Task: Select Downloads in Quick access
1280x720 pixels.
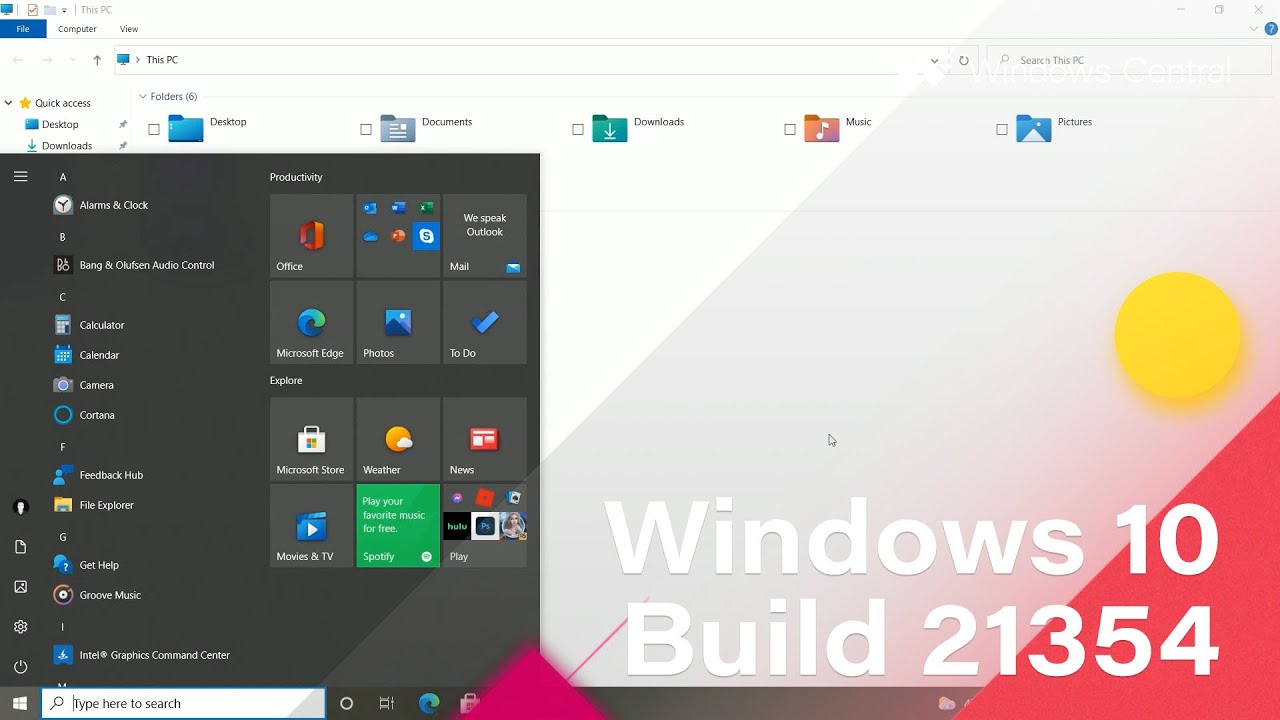Action: [66, 146]
